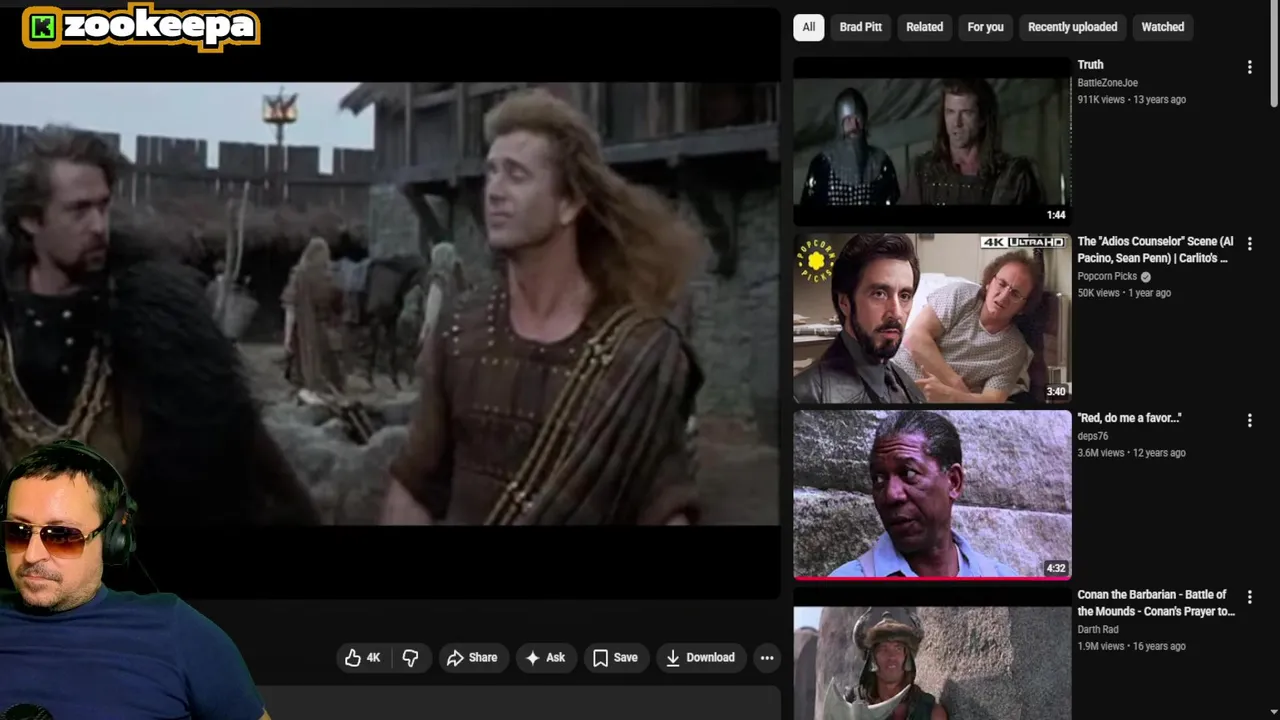The height and width of the screenshot is (720, 1280).
Task: Open options menu for Adios Counselor video
Action: click(x=1249, y=244)
